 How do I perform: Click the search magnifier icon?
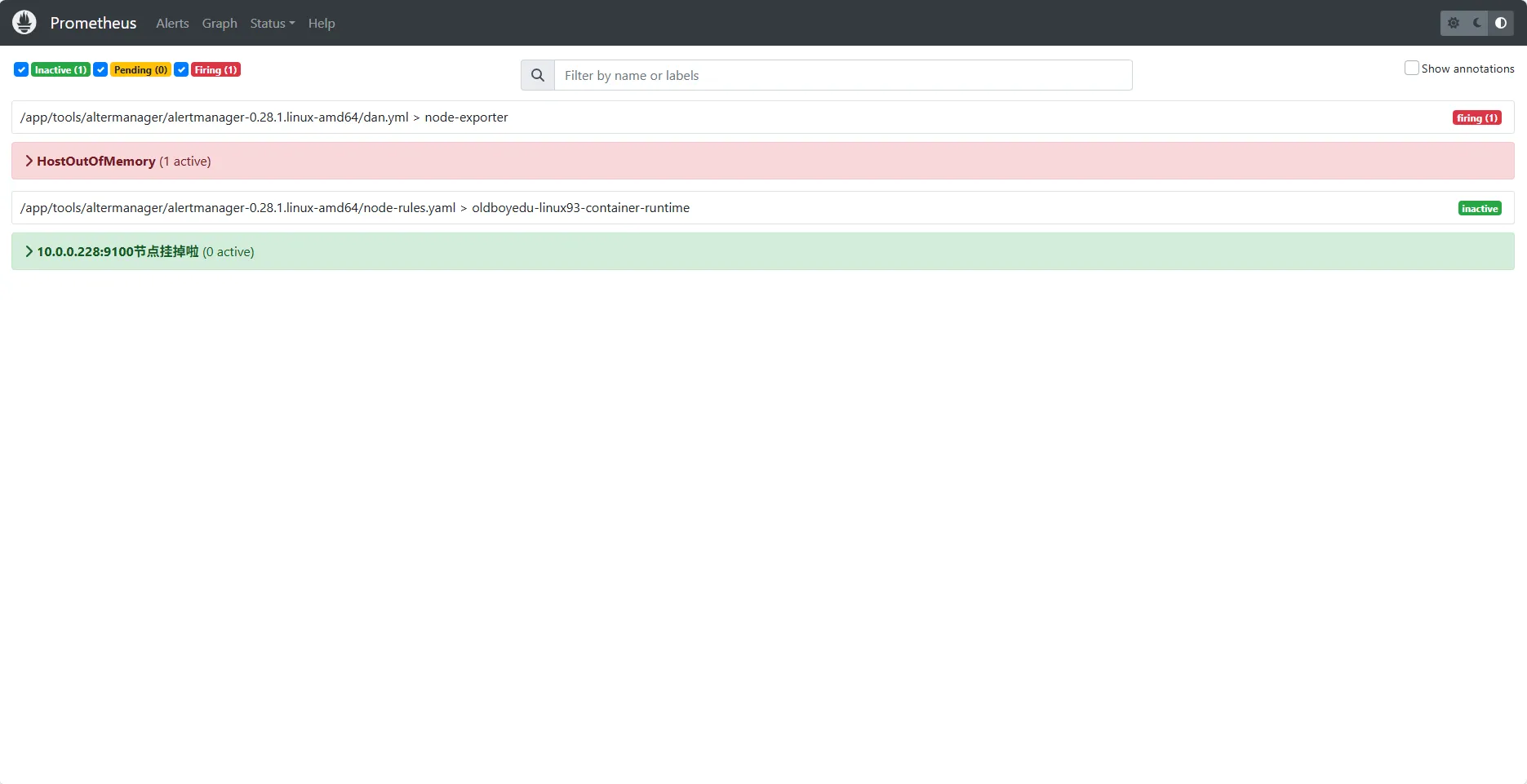536,74
